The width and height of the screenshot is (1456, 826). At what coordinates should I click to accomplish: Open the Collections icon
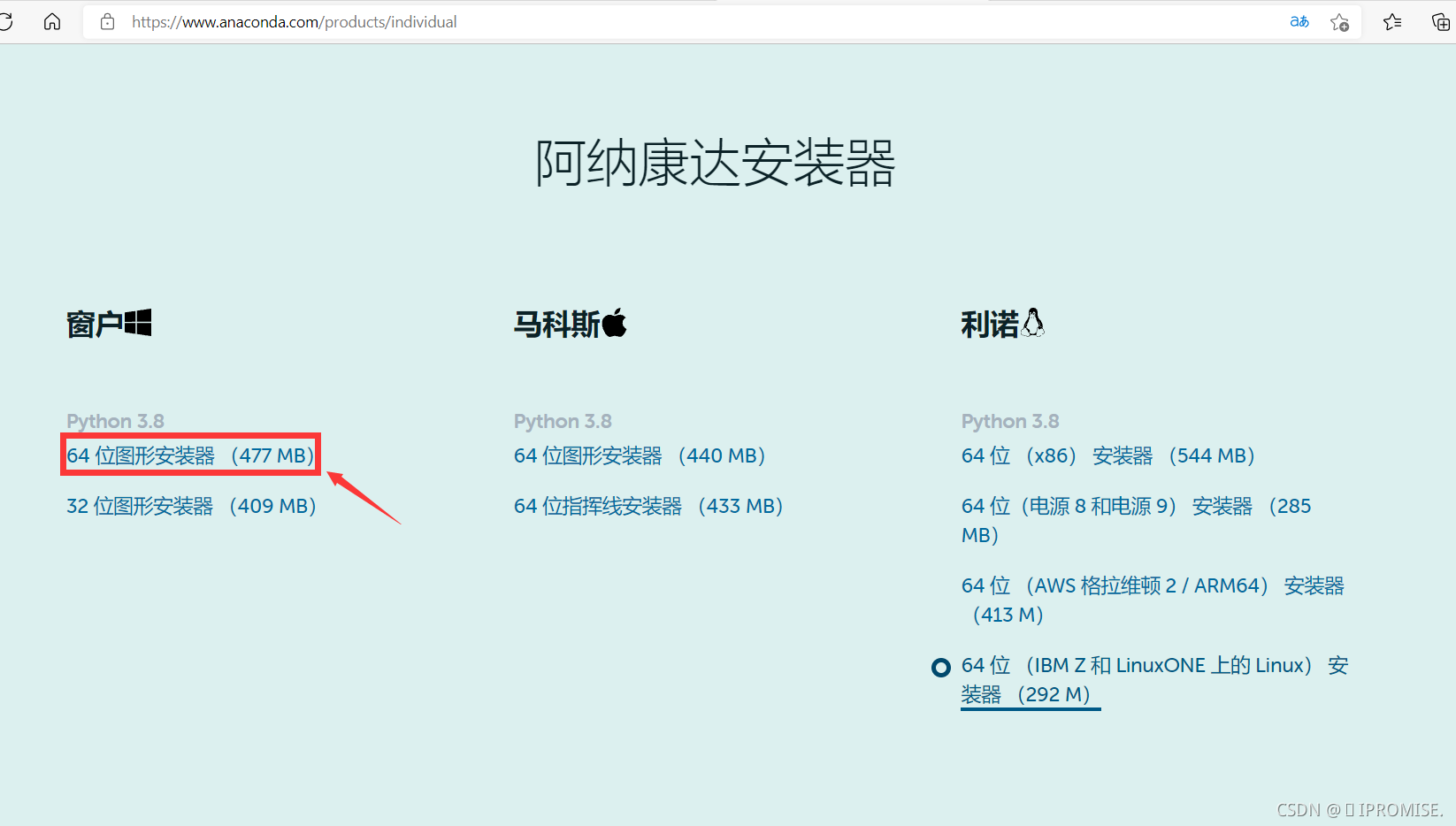point(1440,21)
